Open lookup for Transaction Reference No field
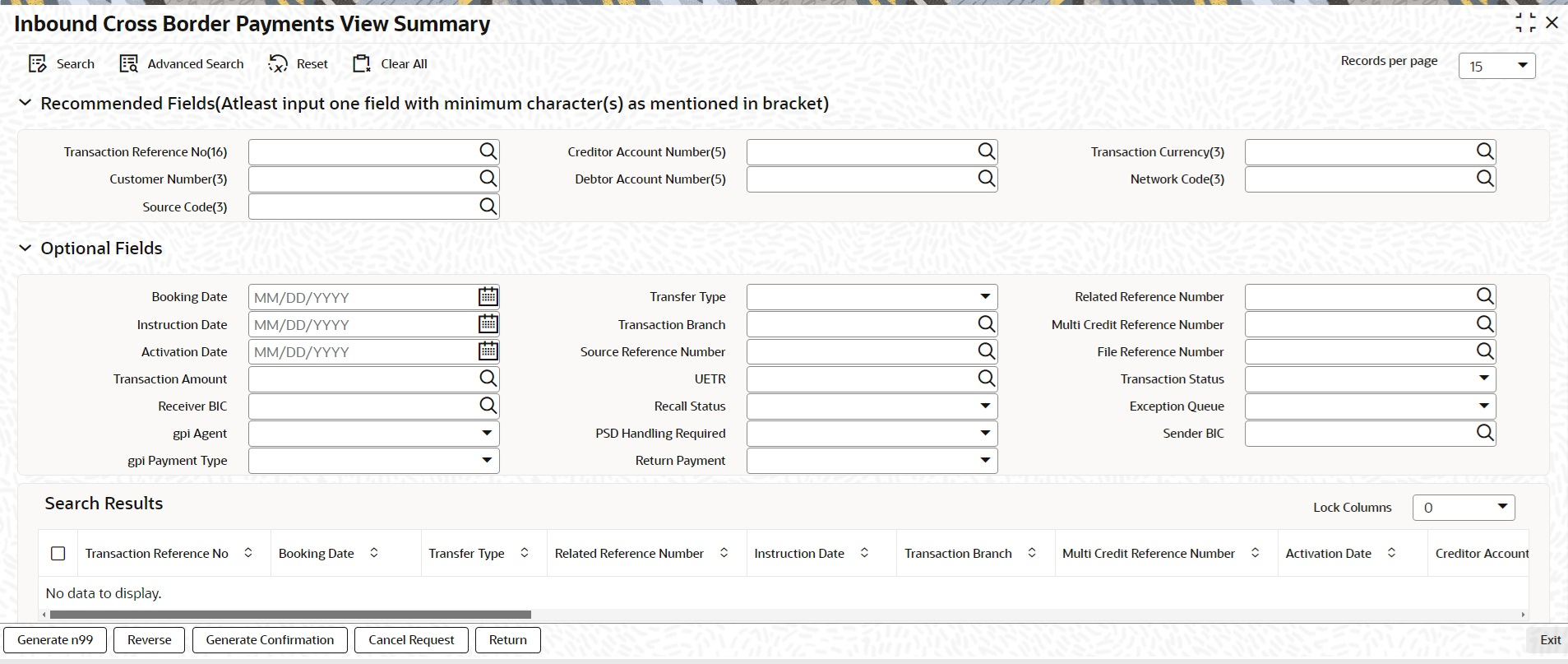This screenshot has height=664, width=1568. point(488,151)
